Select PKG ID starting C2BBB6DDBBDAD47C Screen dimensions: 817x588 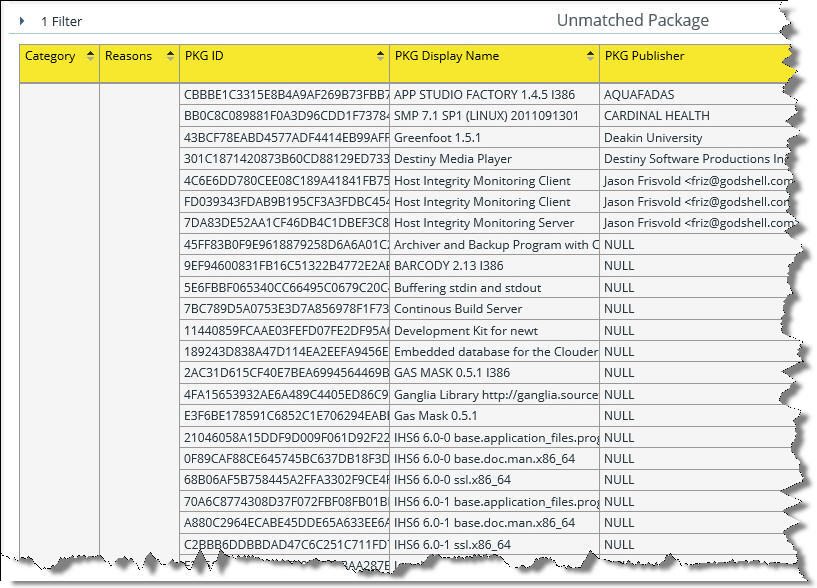tap(284, 544)
